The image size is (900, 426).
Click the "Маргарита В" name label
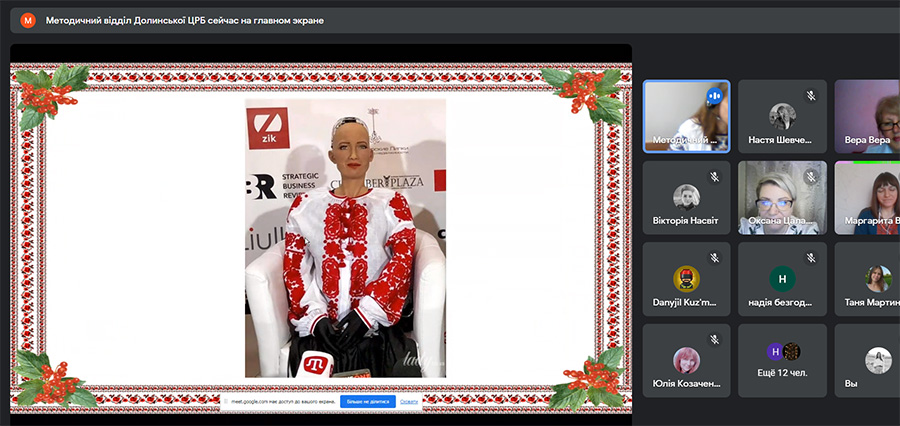click(871, 220)
